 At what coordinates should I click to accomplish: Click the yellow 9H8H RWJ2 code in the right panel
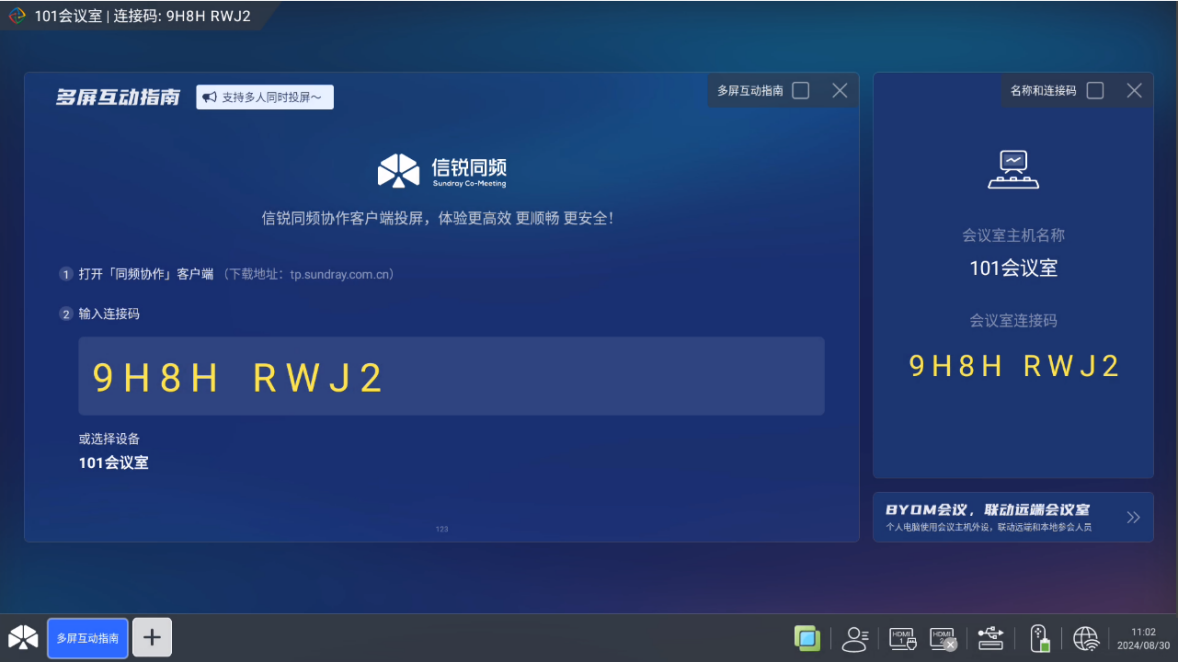1013,366
